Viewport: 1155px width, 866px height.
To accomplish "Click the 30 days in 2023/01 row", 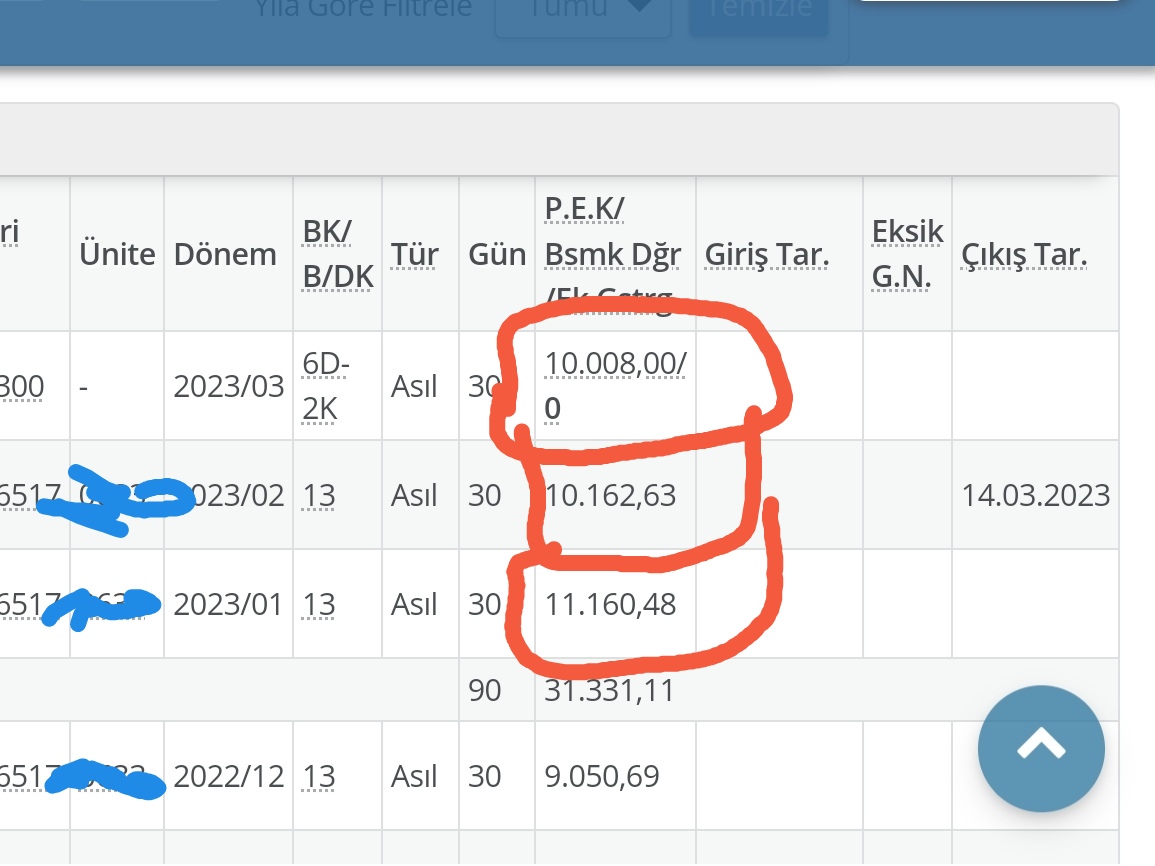I will [485, 605].
